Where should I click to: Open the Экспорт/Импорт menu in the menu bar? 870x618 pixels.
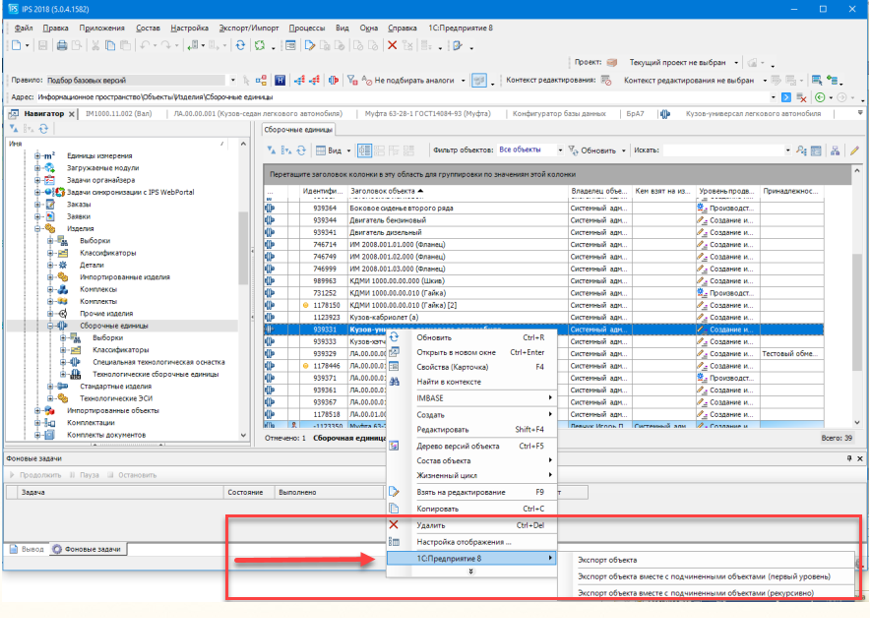[248, 29]
